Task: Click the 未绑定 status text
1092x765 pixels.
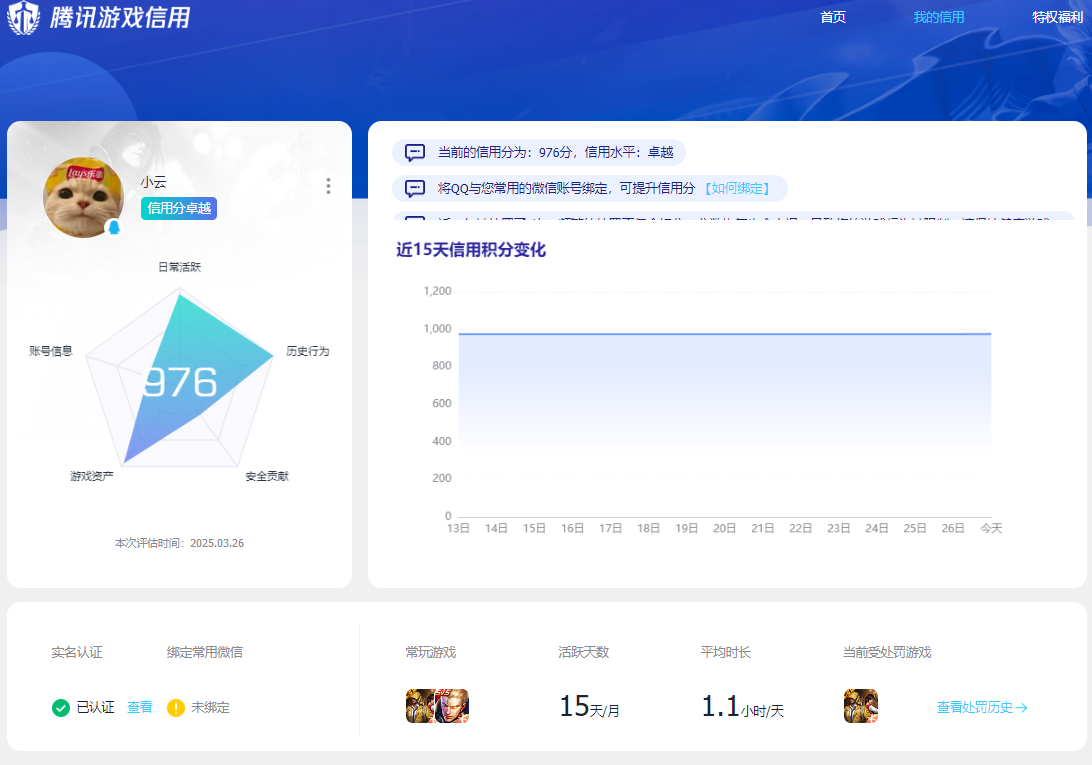Action: point(210,707)
